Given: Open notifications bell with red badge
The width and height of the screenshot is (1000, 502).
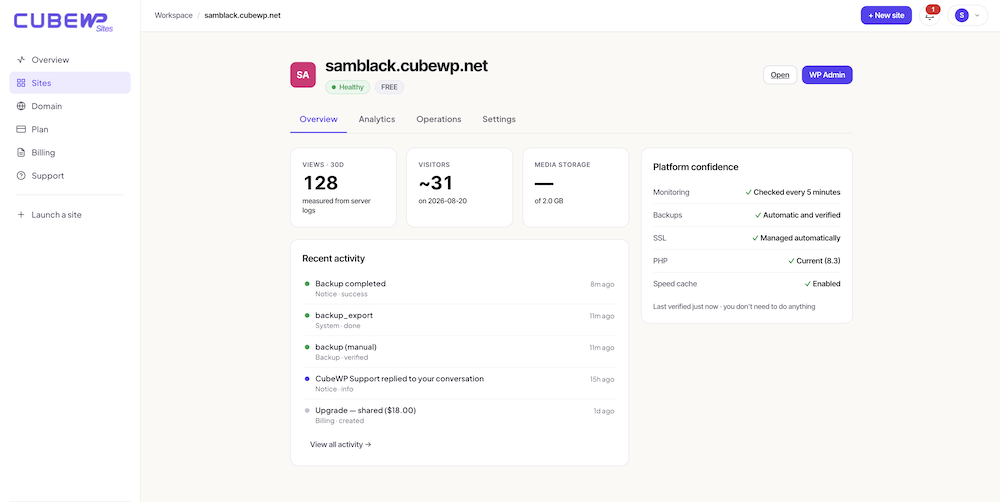Looking at the screenshot, I should coord(929,15).
